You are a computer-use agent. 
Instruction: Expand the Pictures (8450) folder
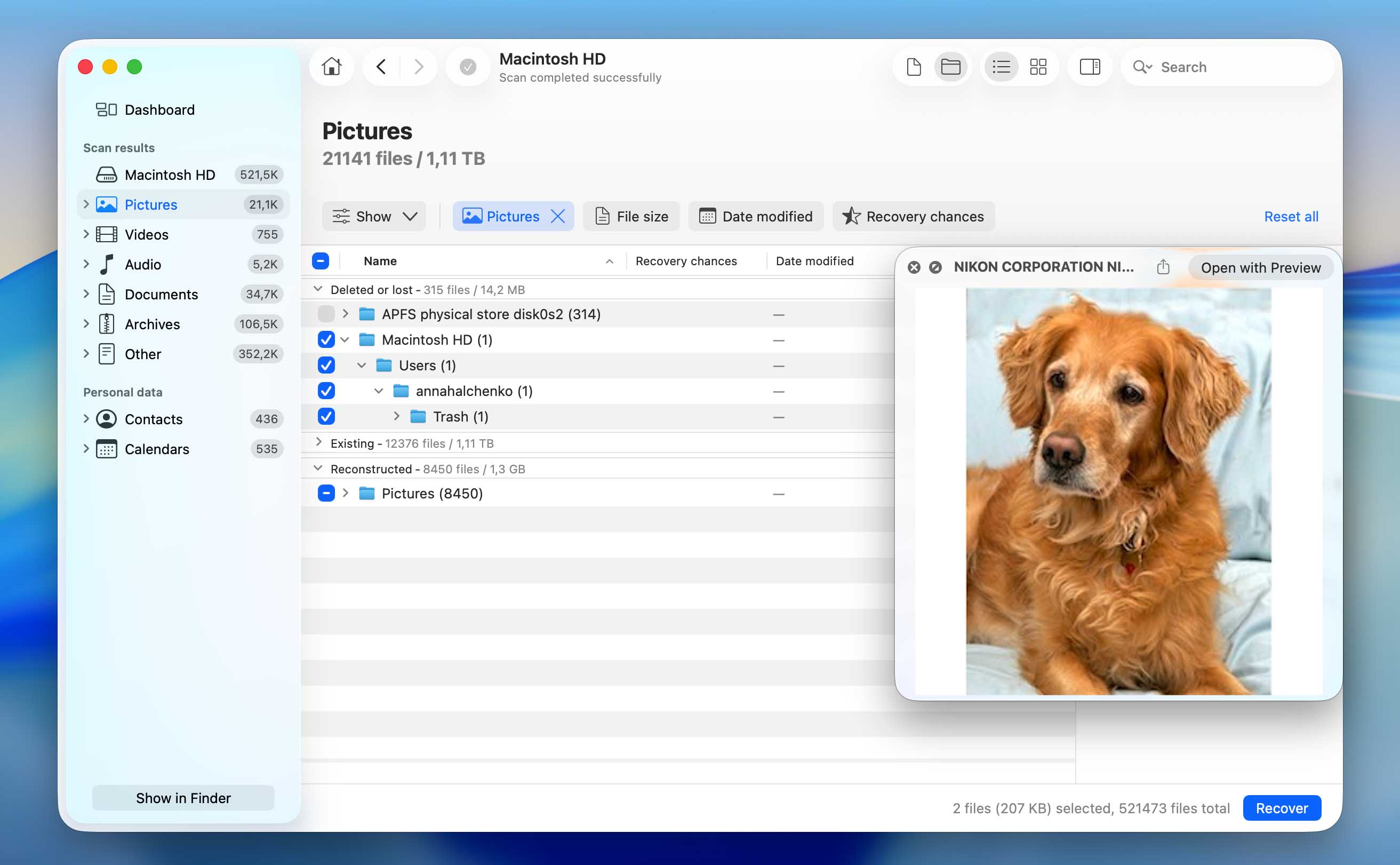345,493
